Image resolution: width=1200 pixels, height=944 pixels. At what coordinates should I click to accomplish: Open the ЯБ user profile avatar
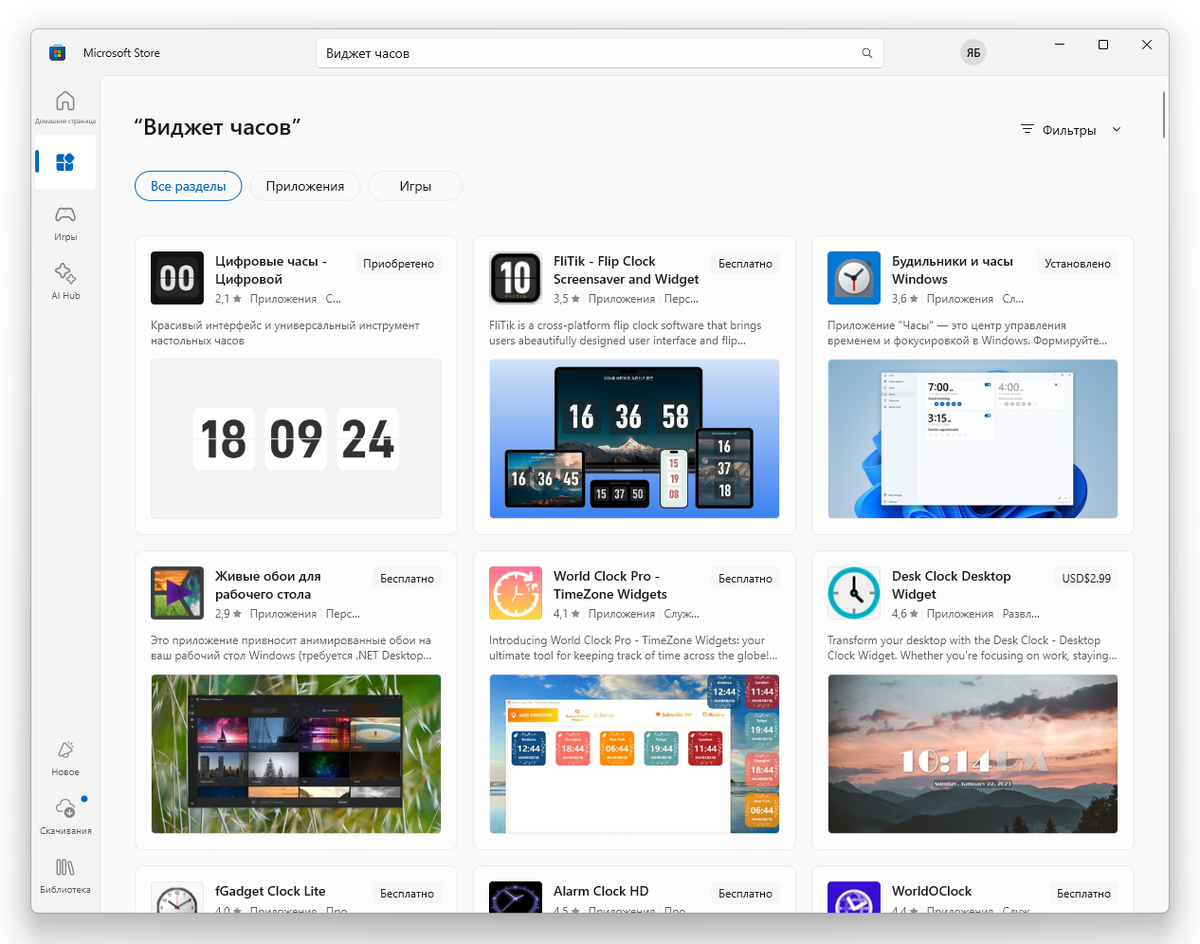(972, 53)
